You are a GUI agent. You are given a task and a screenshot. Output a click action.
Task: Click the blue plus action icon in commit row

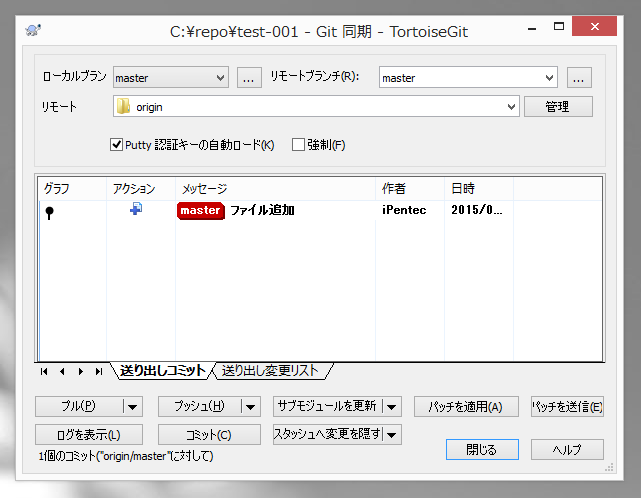tap(136, 209)
